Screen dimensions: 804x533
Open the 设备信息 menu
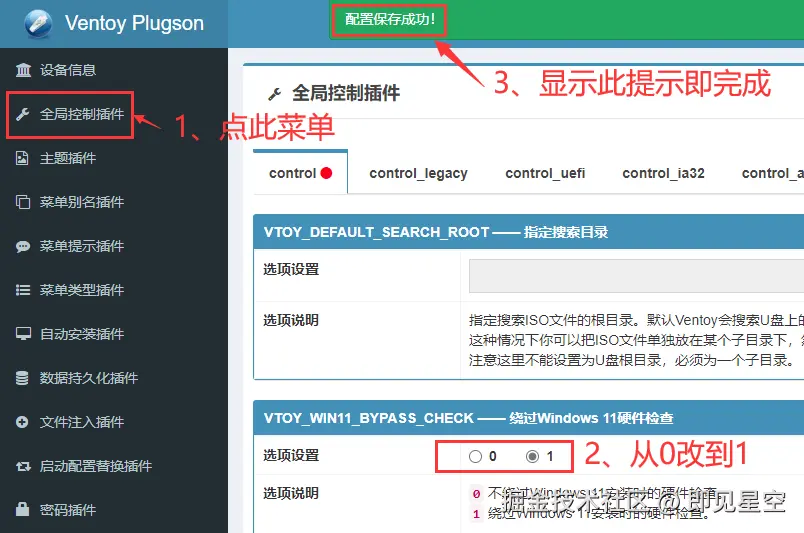114,70
